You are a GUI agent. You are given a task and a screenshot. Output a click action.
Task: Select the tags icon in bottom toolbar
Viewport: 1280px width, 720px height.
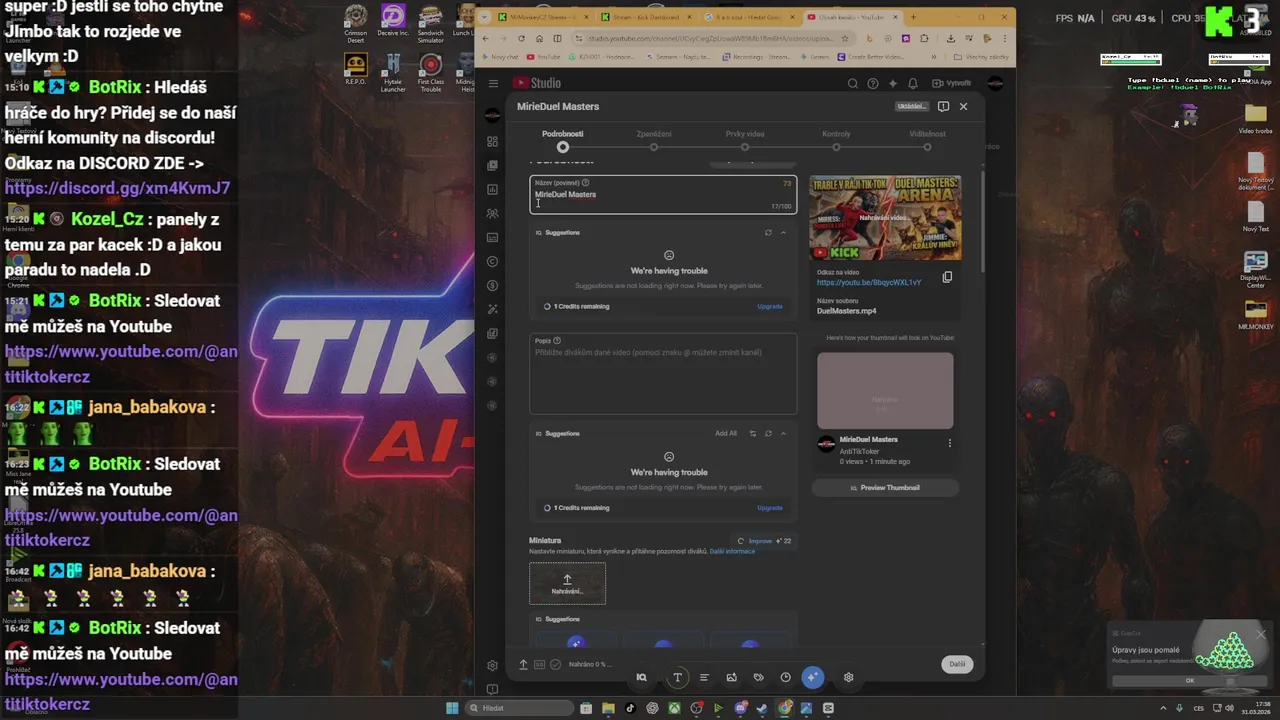(x=758, y=677)
